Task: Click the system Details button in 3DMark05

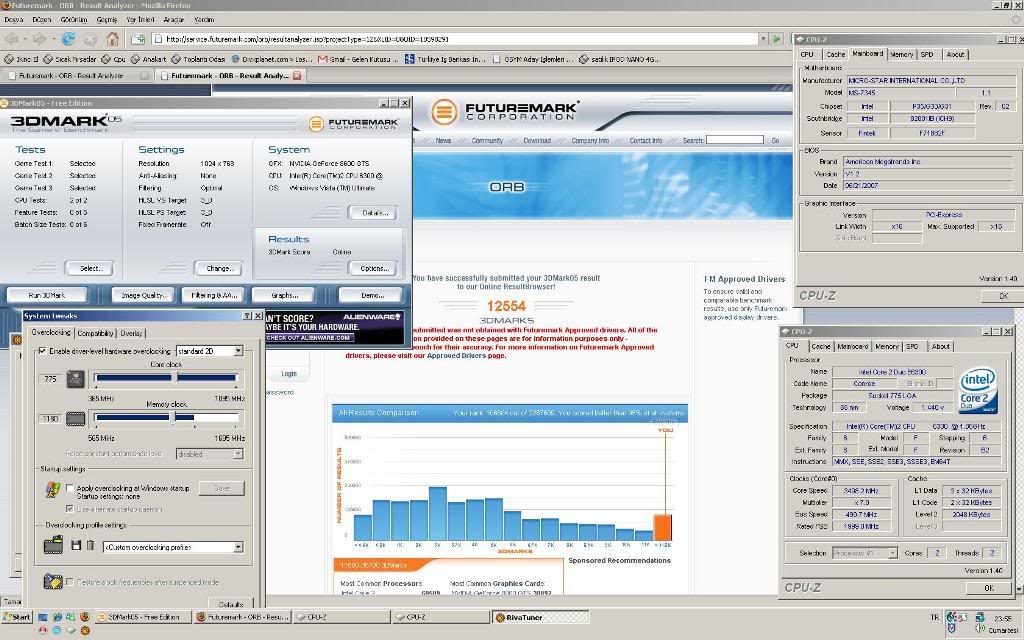Action: point(374,213)
